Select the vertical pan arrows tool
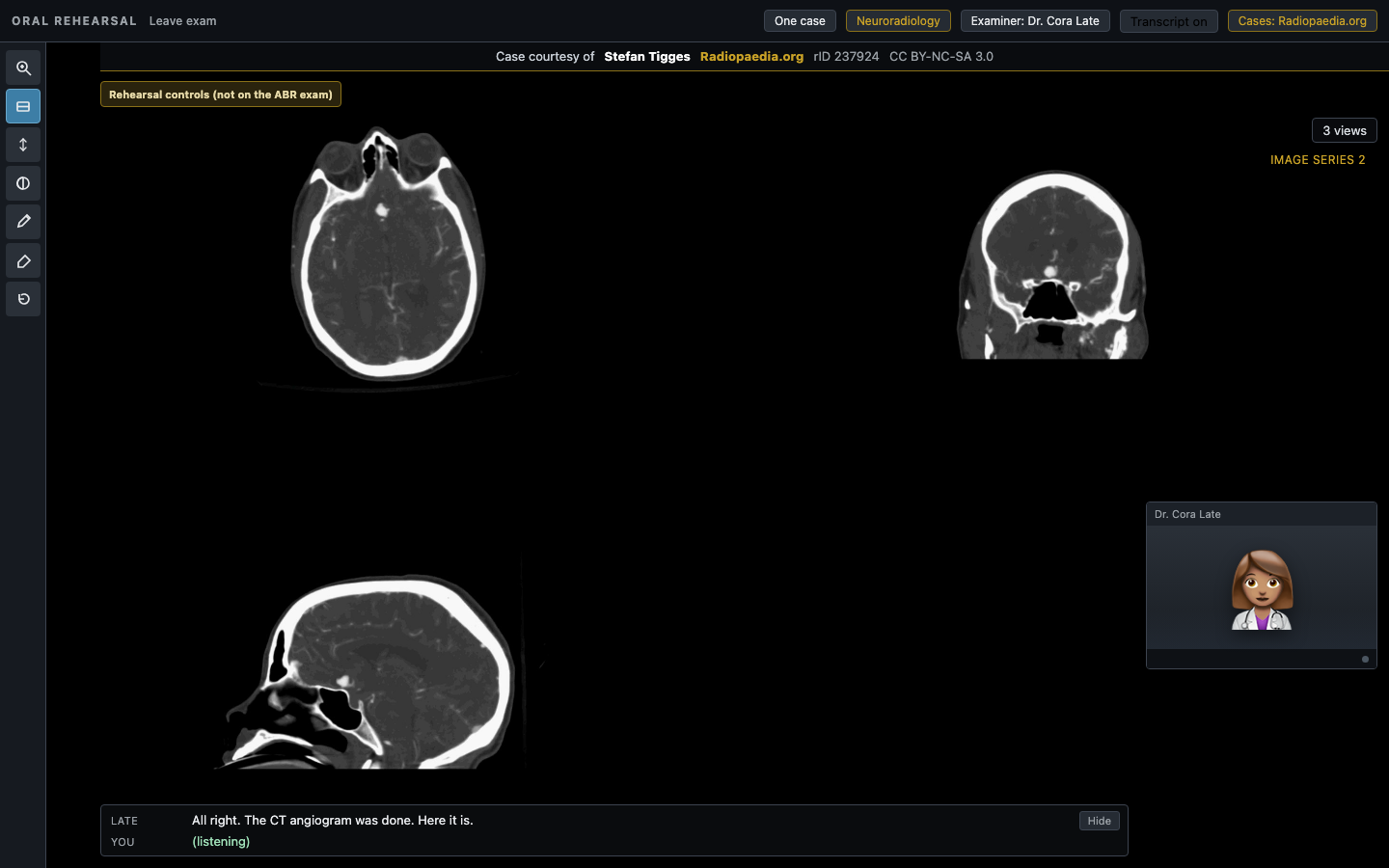 click(x=23, y=145)
